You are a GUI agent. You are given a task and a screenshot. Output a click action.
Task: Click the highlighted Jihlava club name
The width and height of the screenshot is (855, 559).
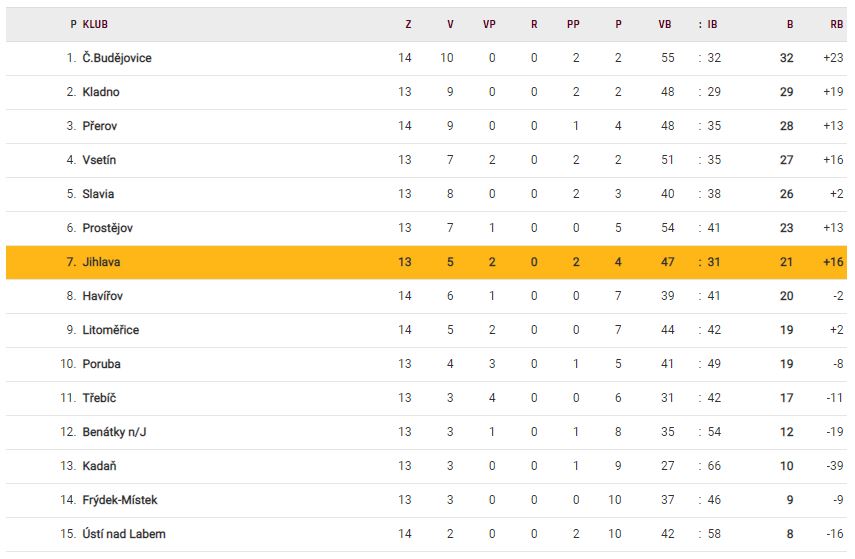coord(103,262)
